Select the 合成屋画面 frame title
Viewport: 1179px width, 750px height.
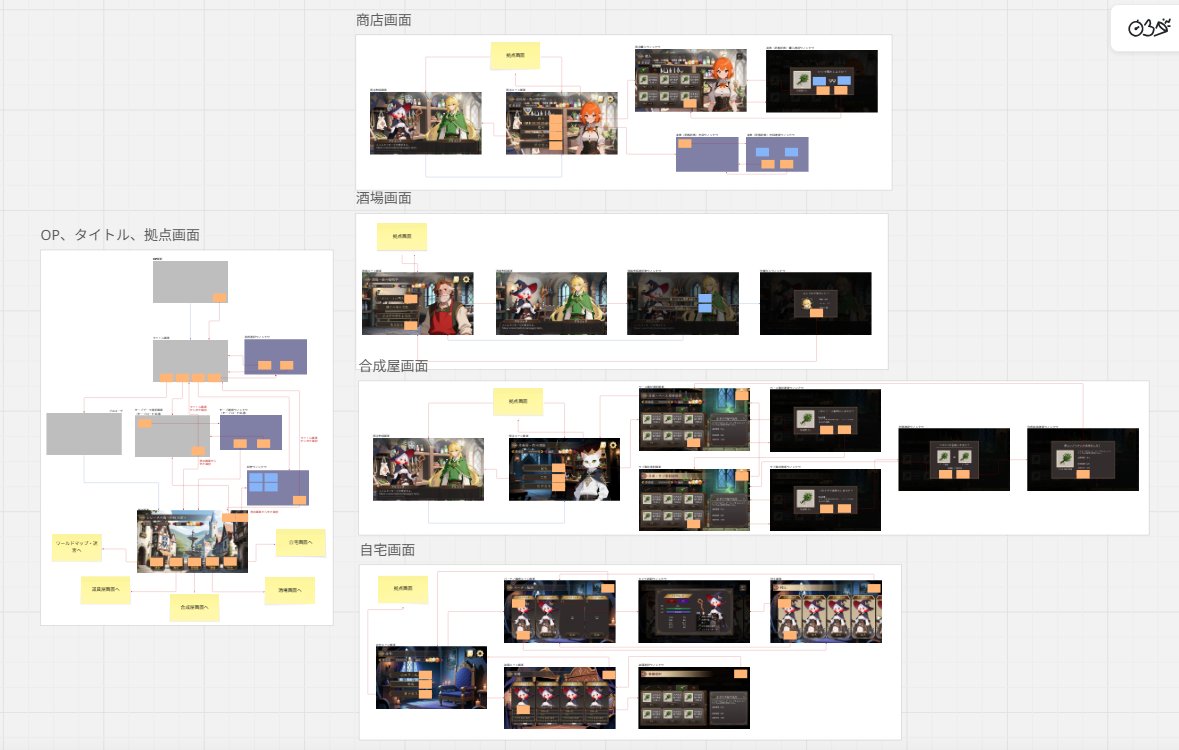coord(393,366)
